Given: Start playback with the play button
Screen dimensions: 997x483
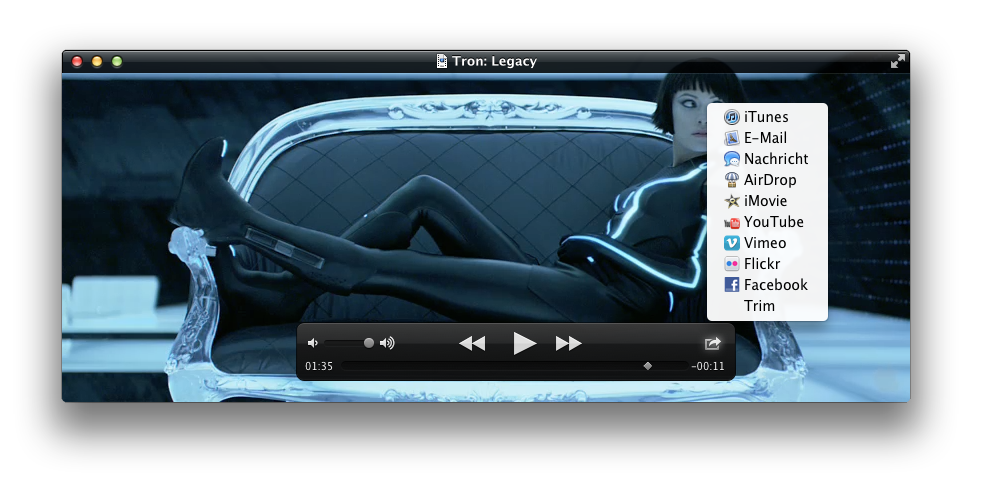Looking at the screenshot, I should pos(524,343).
